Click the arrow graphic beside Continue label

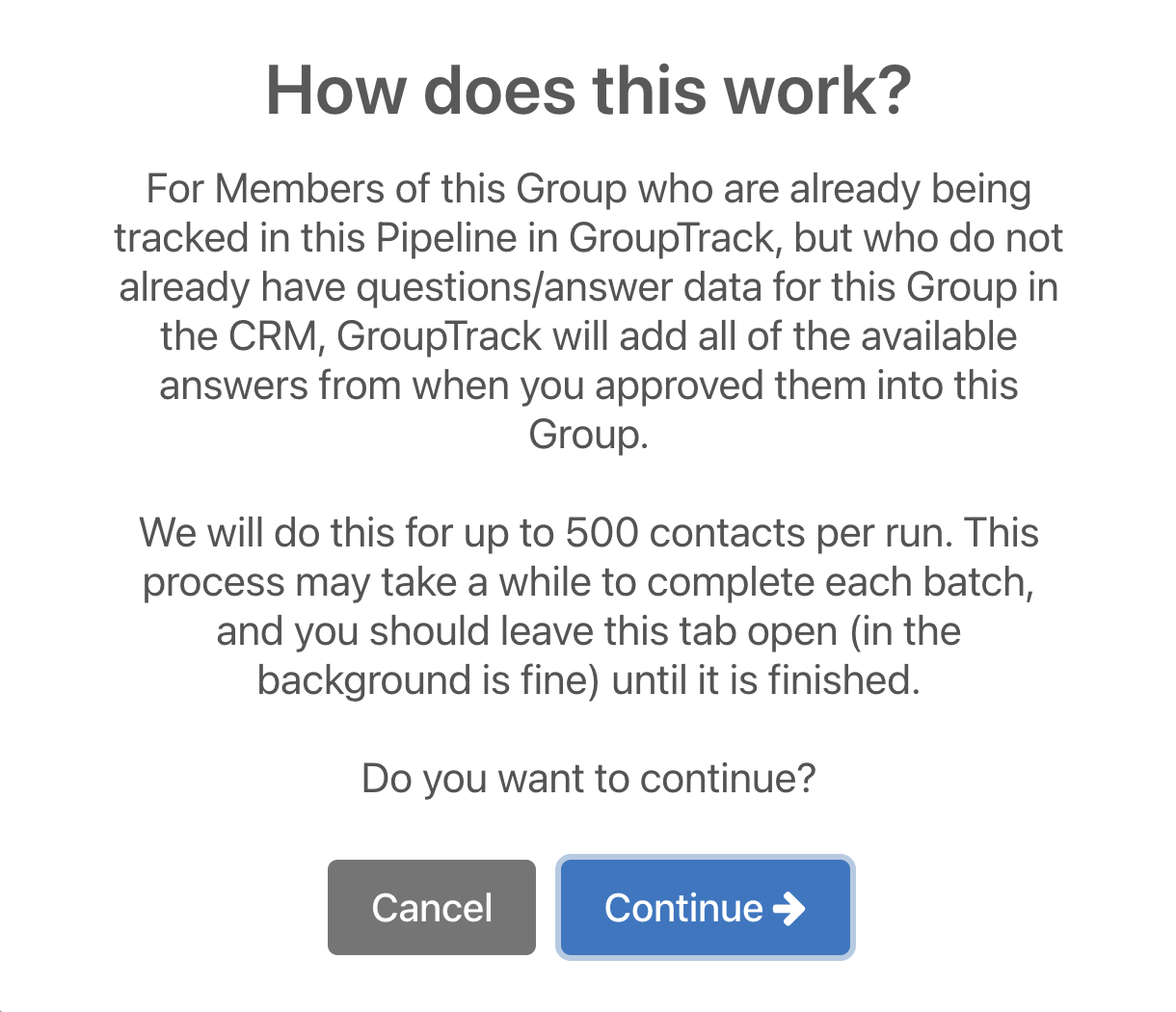[790, 907]
